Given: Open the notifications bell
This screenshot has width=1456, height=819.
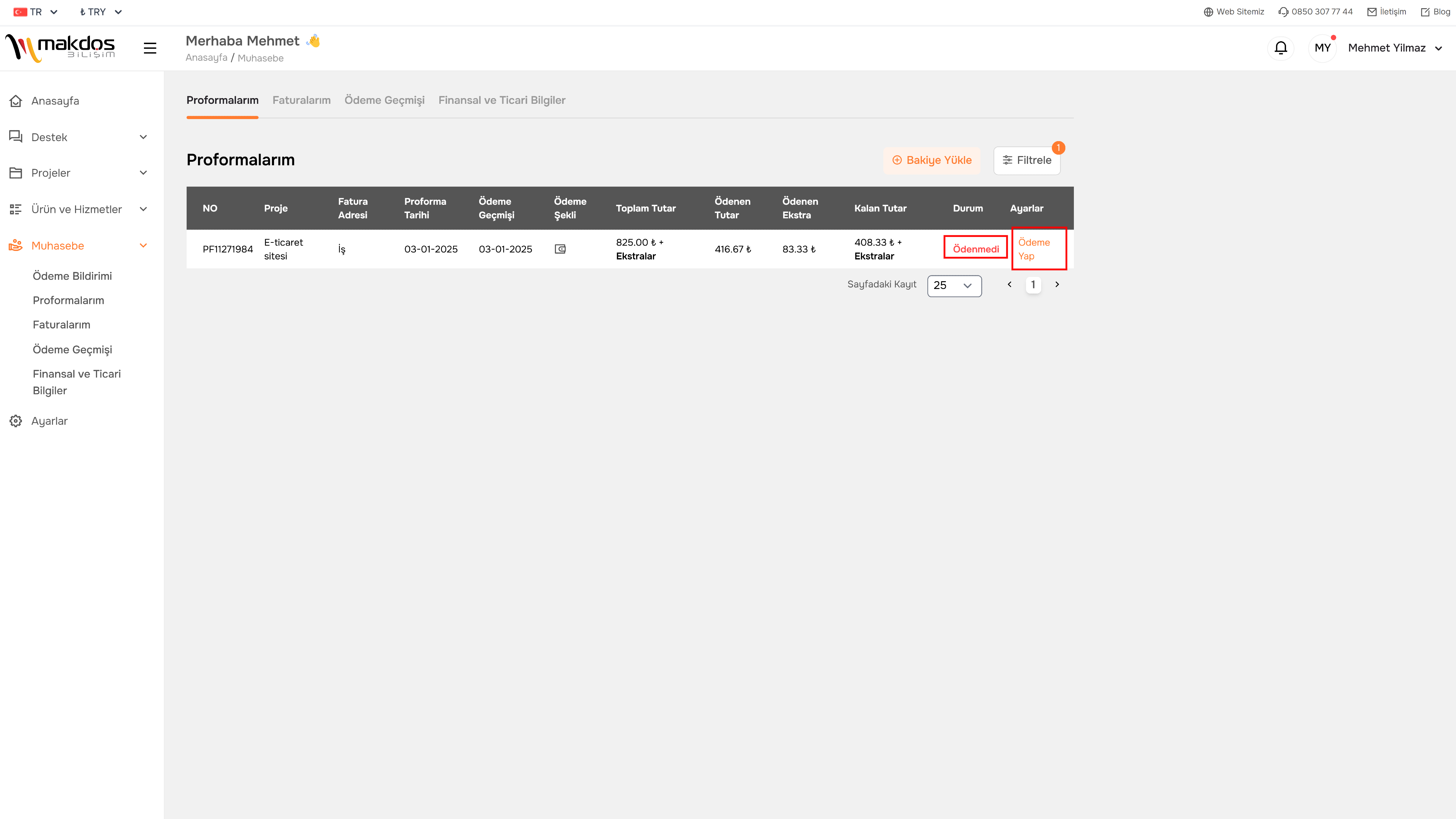Looking at the screenshot, I should click(1281, 48).
